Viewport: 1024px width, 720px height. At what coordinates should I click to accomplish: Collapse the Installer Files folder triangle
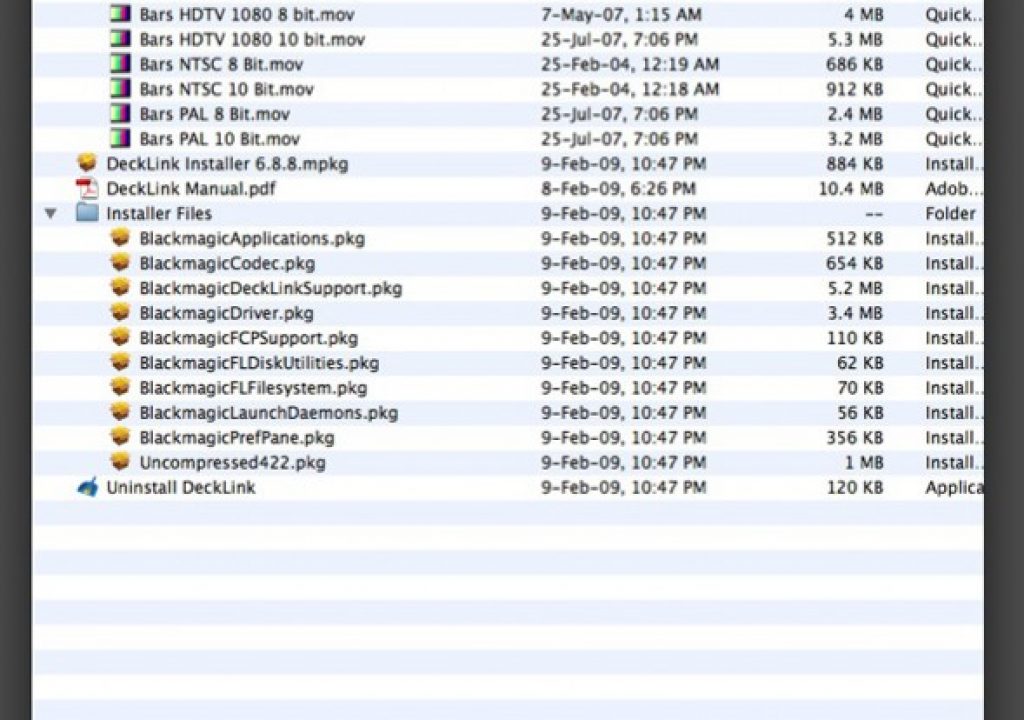point(50,213)
